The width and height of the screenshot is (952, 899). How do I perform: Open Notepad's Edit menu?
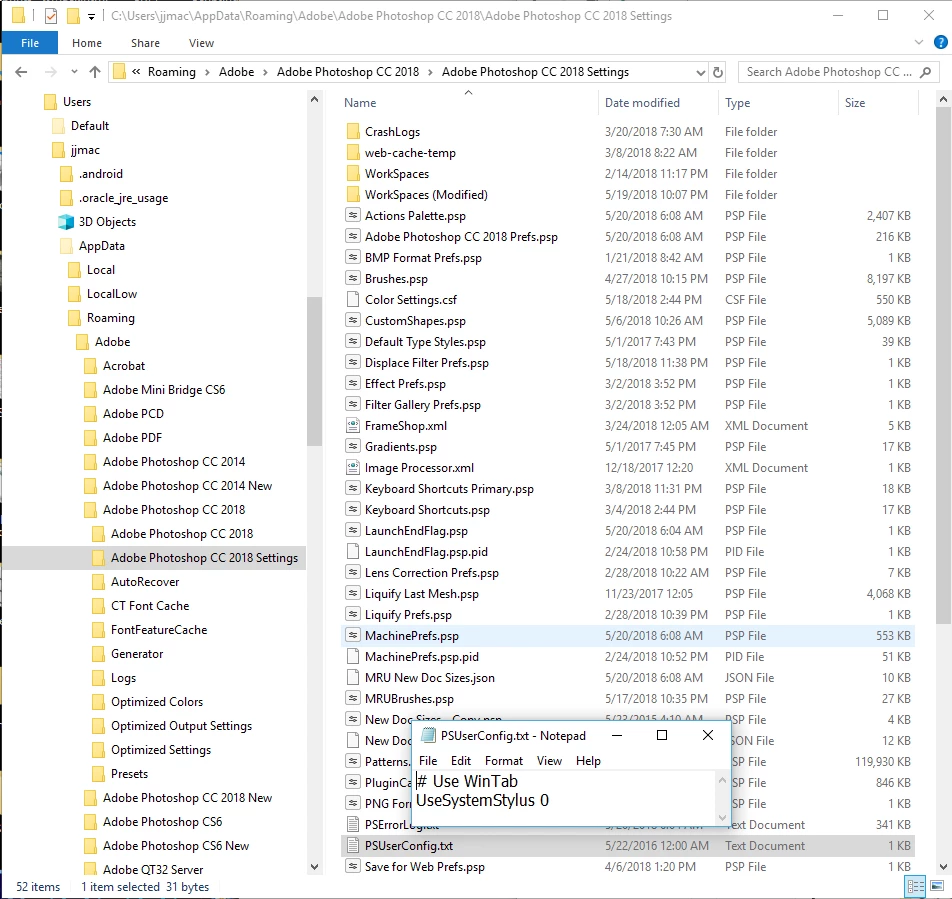(x=461, y=761)
